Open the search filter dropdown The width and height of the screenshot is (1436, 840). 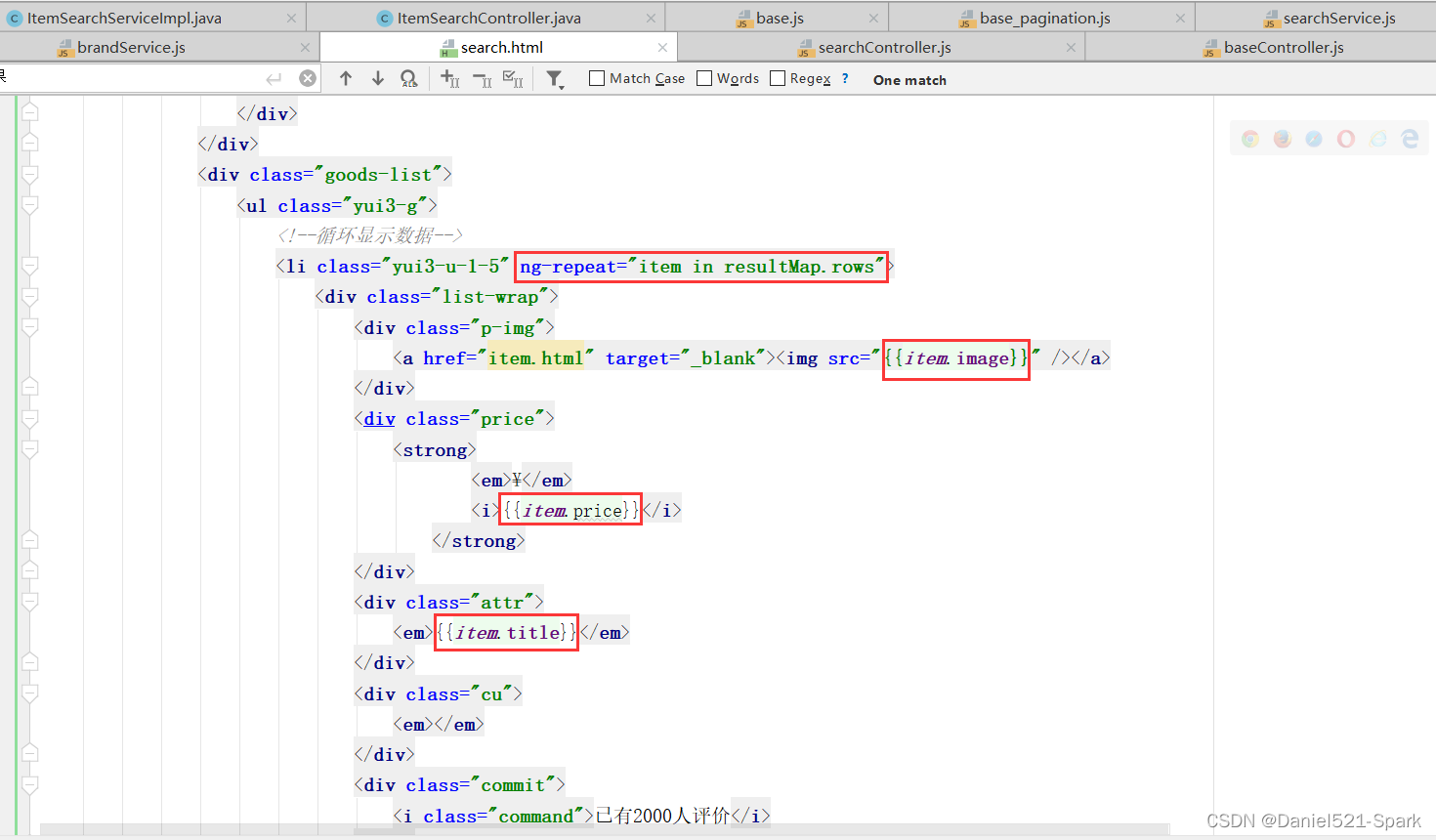coord(555,80)
